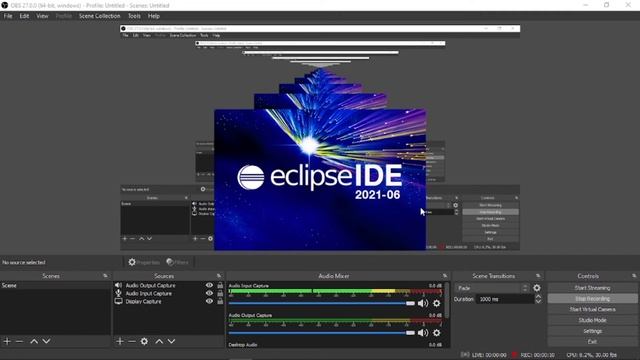This screenshot has width=640, height=360.
Task: Adjust Audio Output Capture volume slider
Action: click(322, 333)
